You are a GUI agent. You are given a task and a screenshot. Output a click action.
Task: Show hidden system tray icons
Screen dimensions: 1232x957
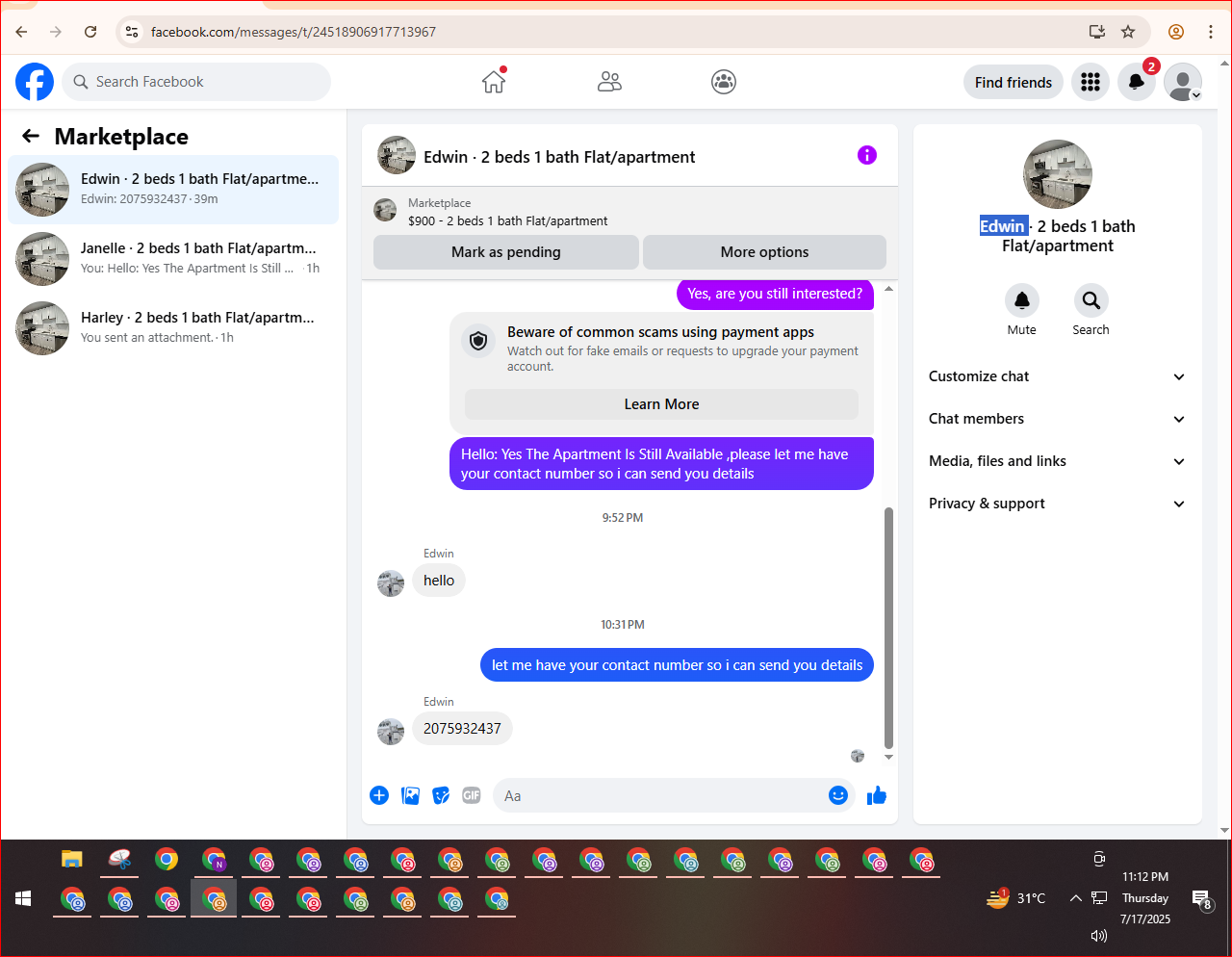[x=1075, y=898]
